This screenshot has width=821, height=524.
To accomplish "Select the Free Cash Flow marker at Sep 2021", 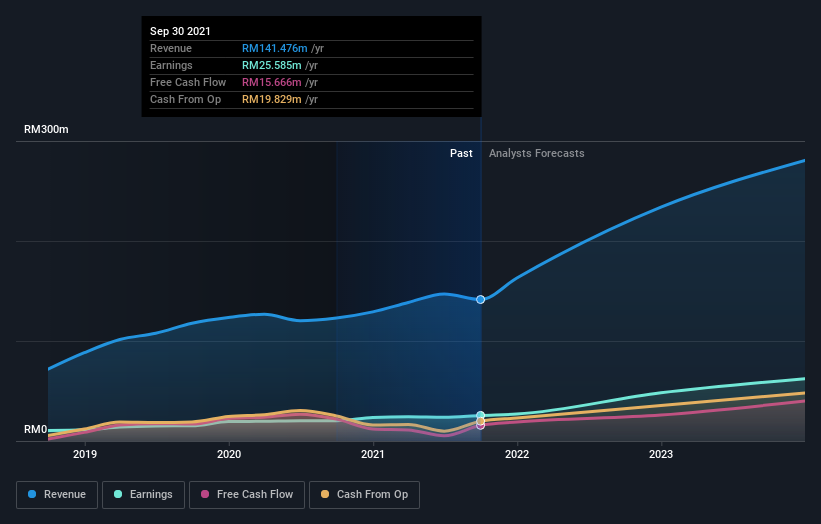I will click(480, 426).
